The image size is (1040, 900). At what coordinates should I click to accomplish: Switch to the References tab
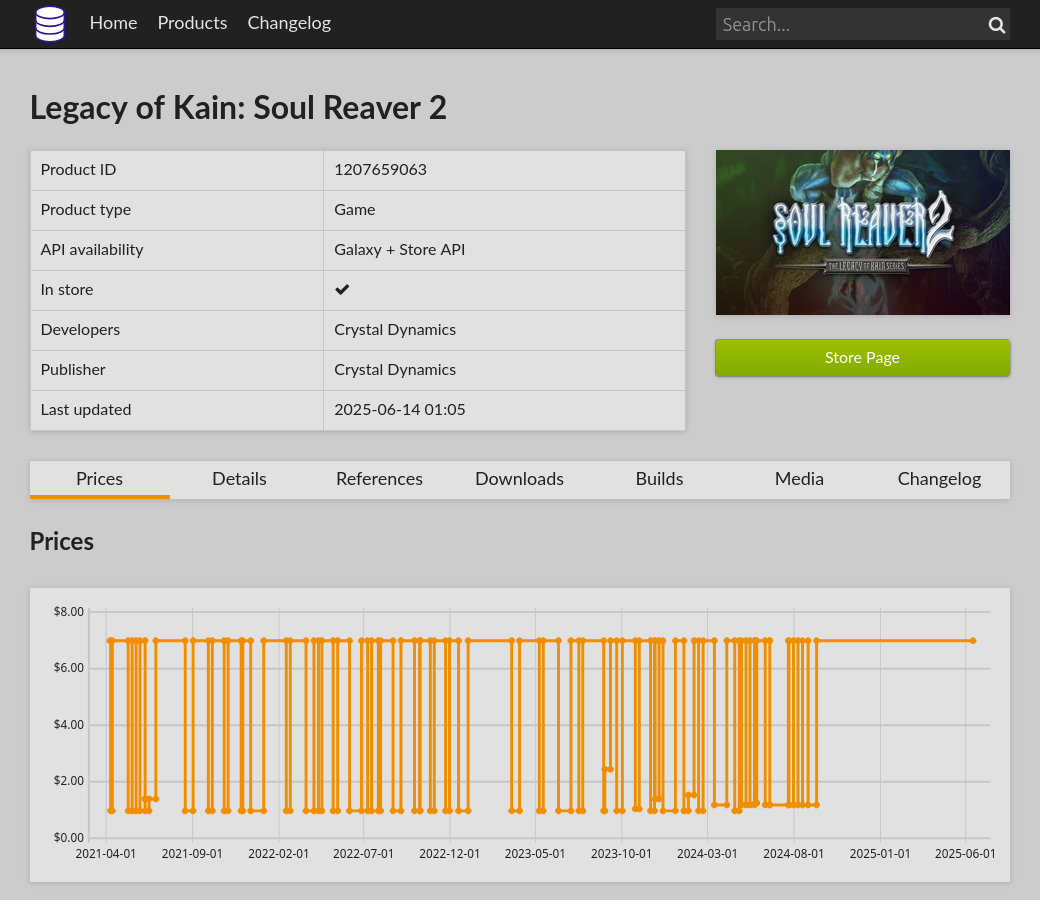[379, 479]
